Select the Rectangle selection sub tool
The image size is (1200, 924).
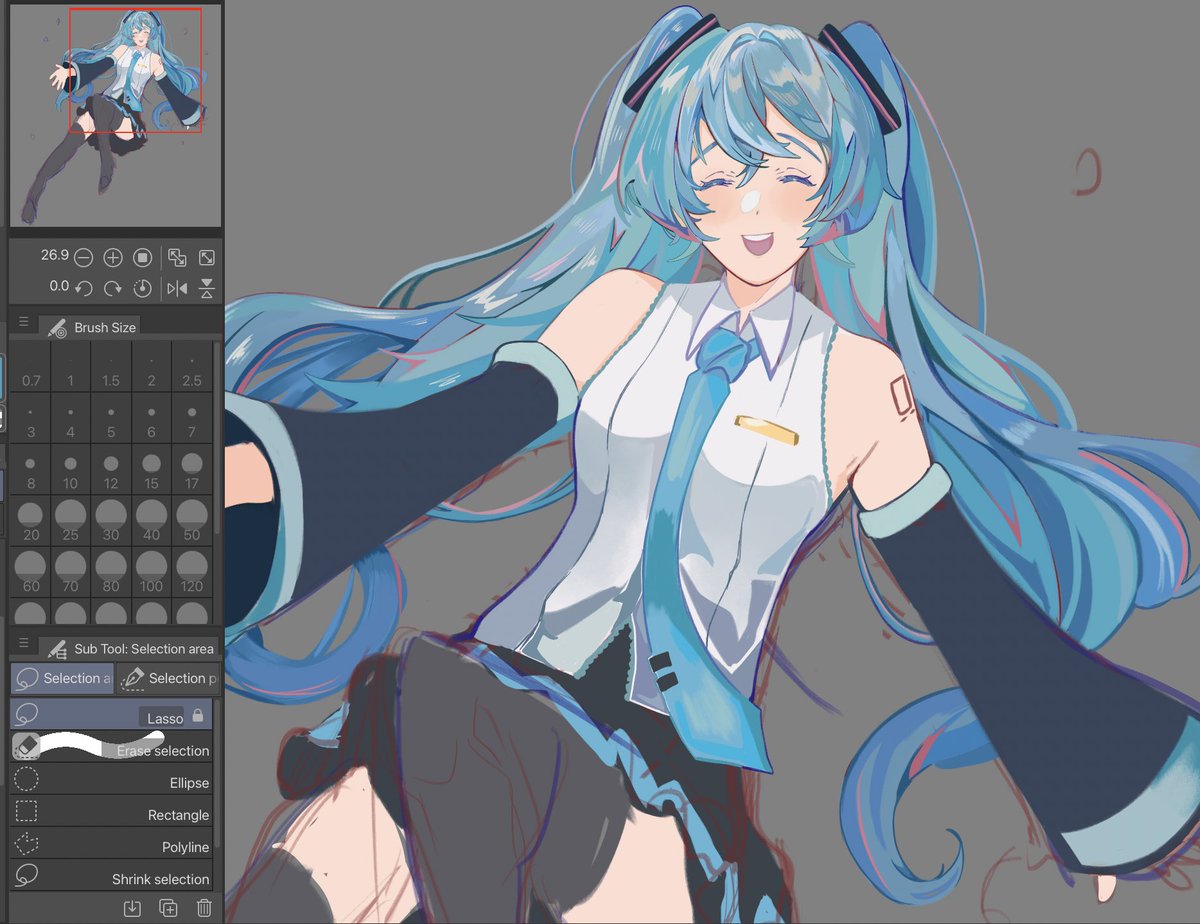[x=111, y=812]
